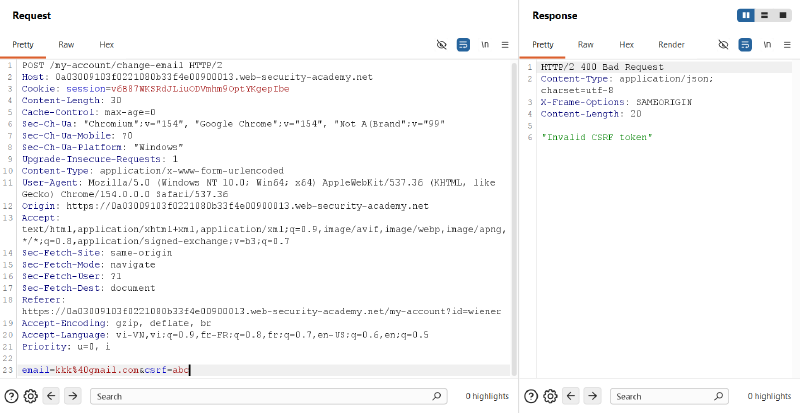This screenshot has width=800, height=413.
Task: Toggle \n show newline in Response pane
Action: [x=767, y=45]
